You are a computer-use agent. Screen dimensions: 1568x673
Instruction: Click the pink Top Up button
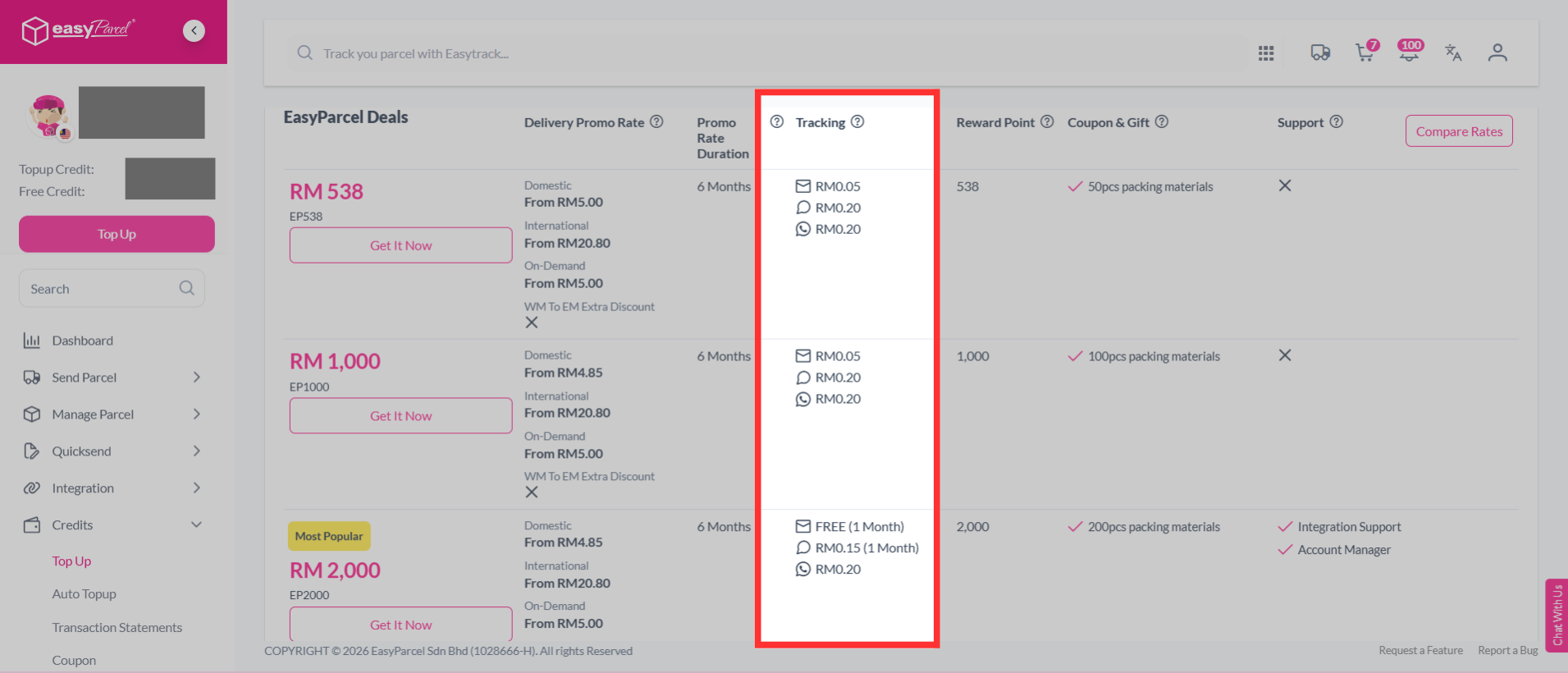pos(117,234)
